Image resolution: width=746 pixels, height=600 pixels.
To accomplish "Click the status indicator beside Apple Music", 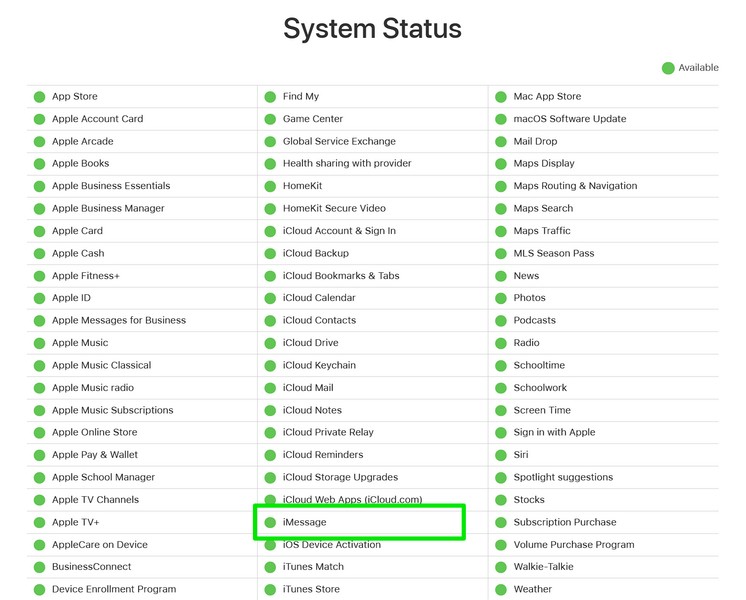I will (40, 343).
